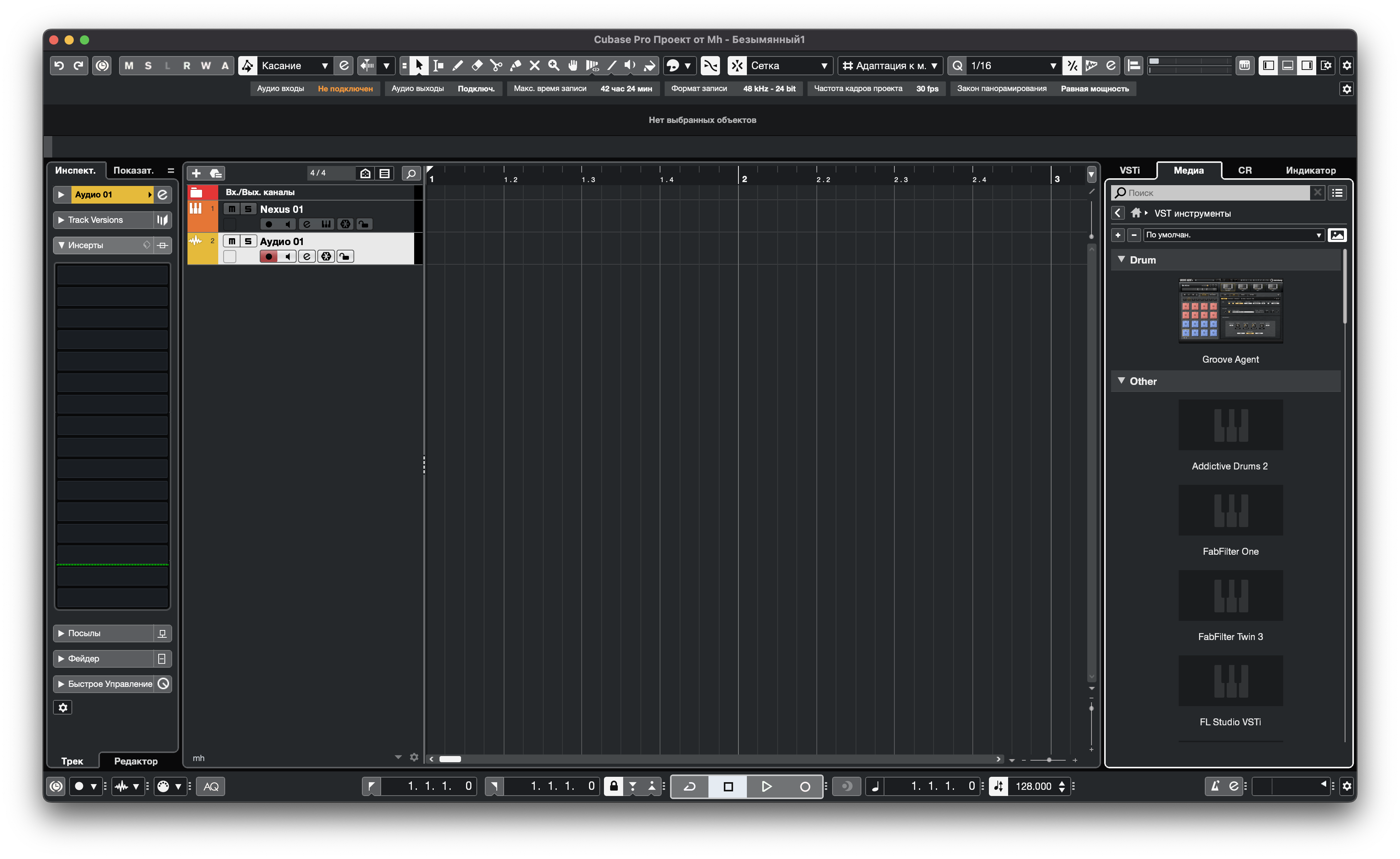
Task: Select the Zoom magnifier tool
Action: point(554,65)
